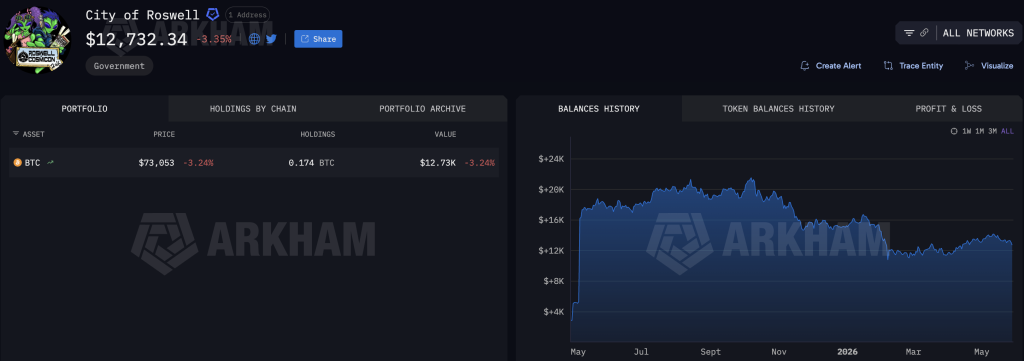Click the orange Bitcoin icon in BTC row

18,163
